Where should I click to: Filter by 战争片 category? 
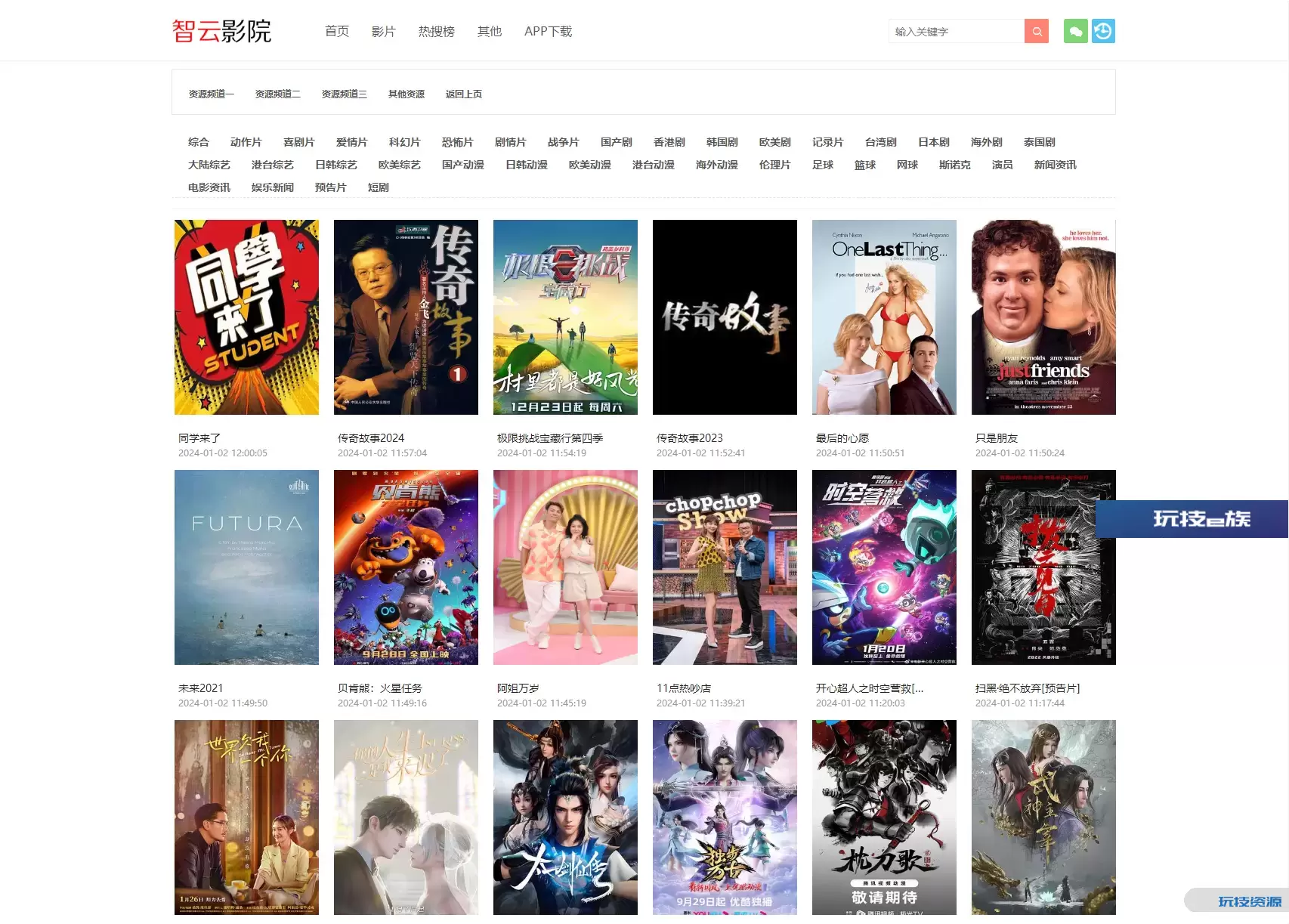tap(564, 142)
